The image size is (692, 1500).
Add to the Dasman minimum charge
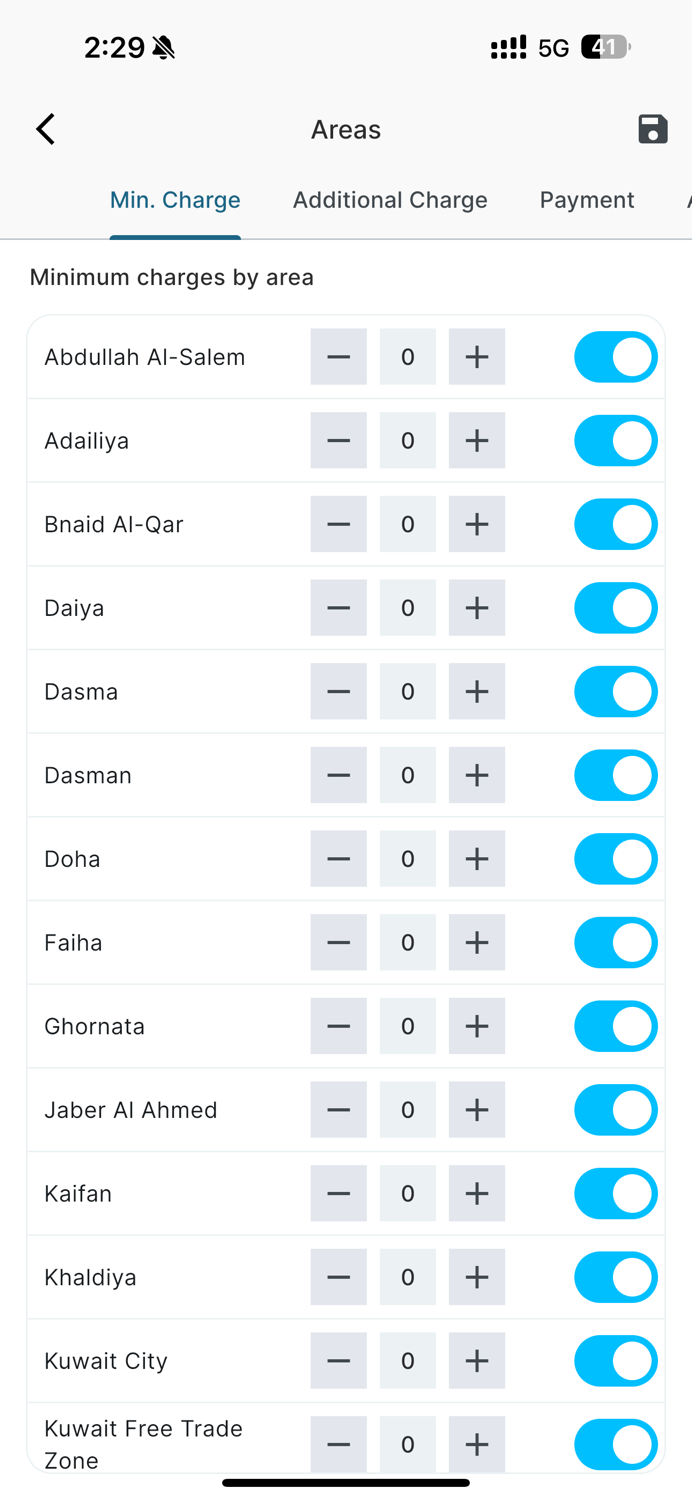click(476, 776)
